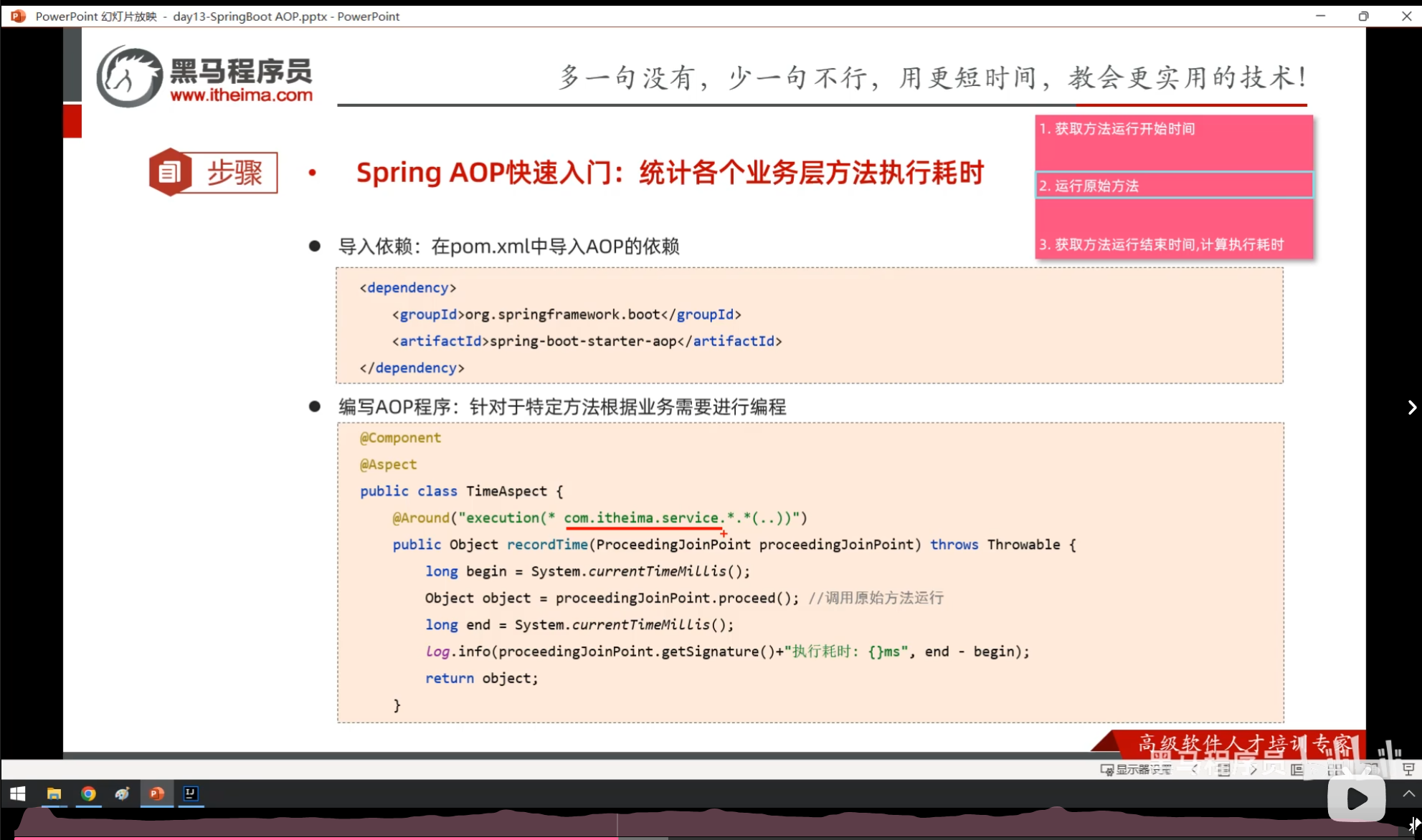Switch to IntelliJ IDEA on taskbar
The height and width of the screenshot is (840, 1422).
(191, 793)
